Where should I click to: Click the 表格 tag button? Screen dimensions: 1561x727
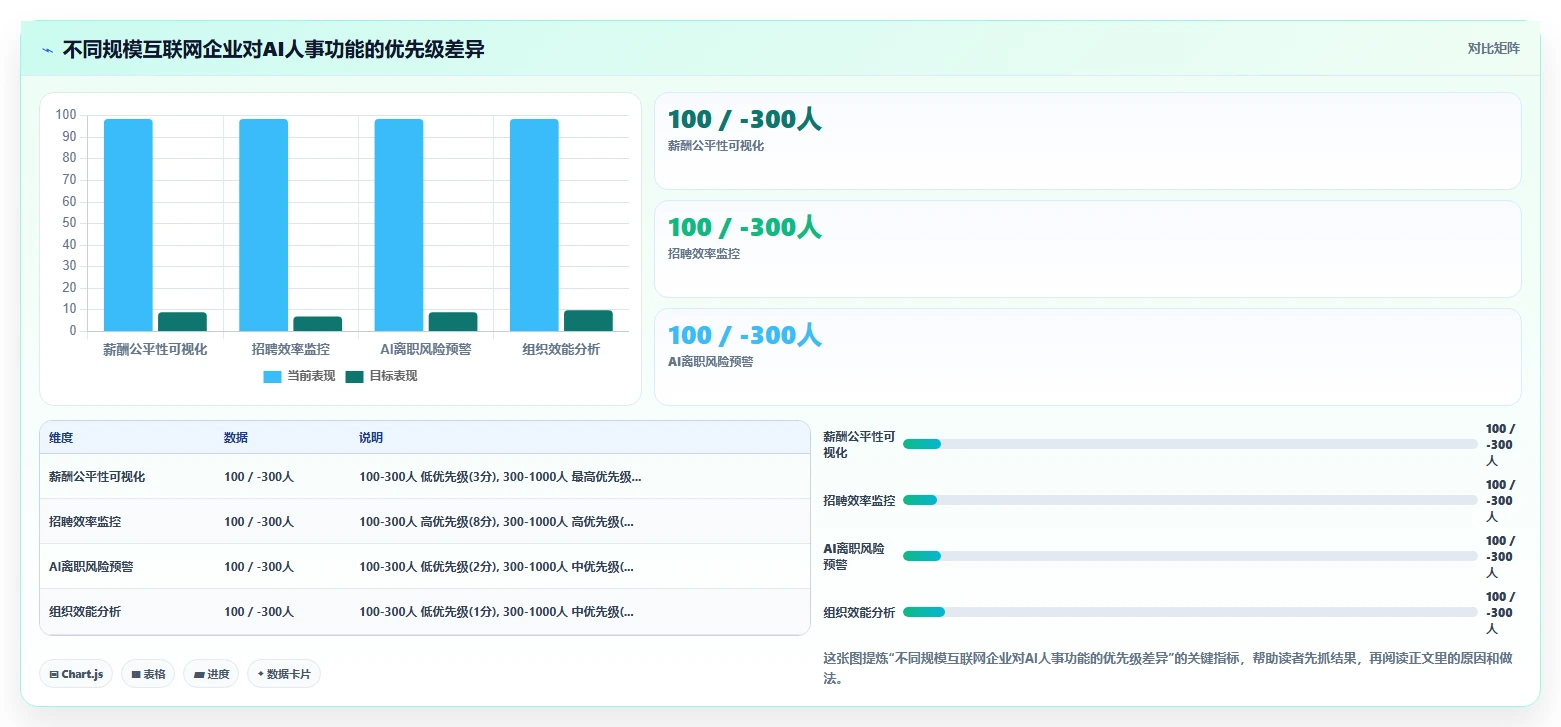(x=148, y=674)
